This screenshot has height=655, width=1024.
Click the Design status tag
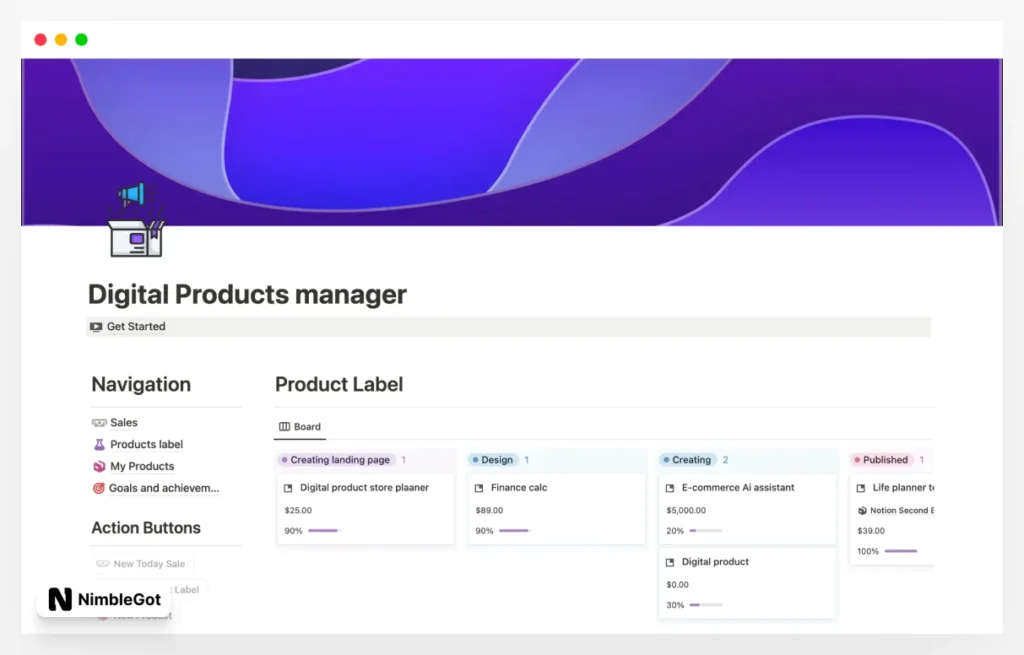492,460
